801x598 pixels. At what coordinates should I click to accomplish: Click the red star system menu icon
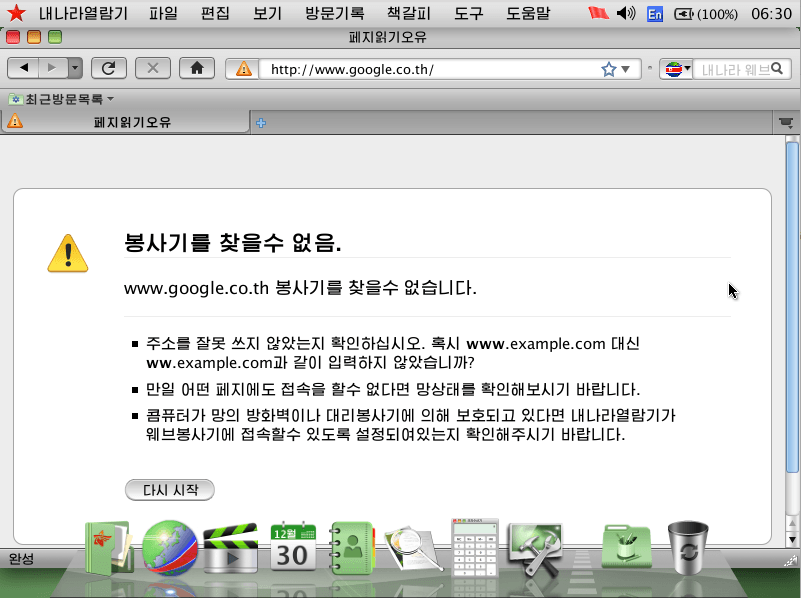click(x=16, y=13)
